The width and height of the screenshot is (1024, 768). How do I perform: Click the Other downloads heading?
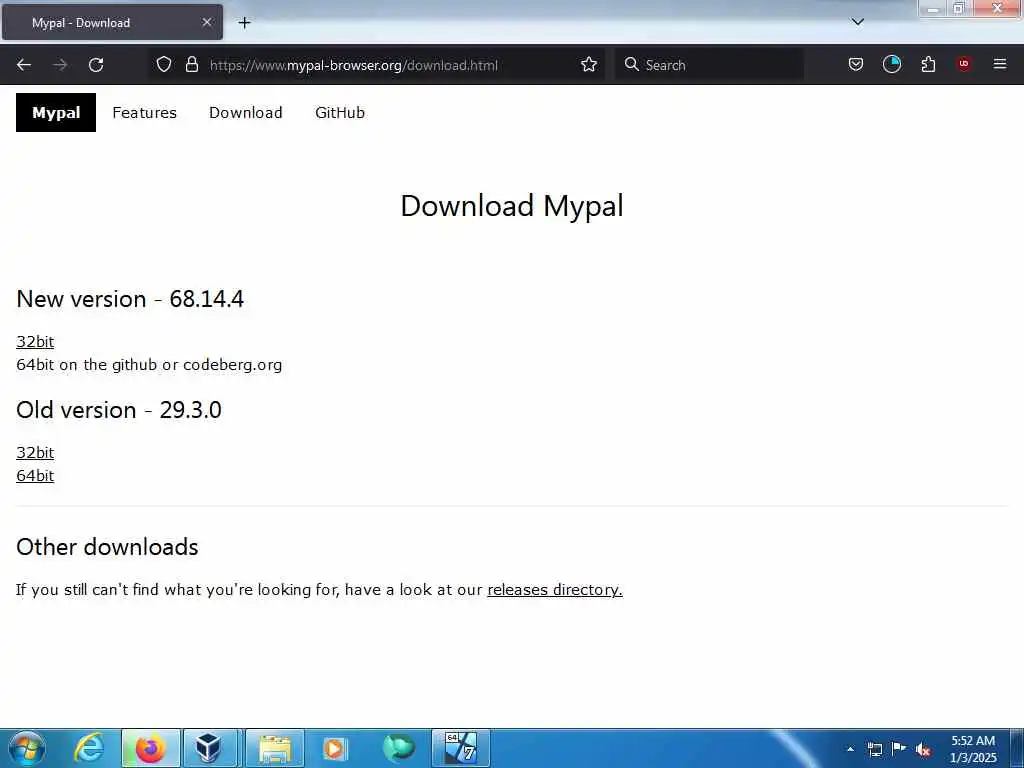point(107,547)
